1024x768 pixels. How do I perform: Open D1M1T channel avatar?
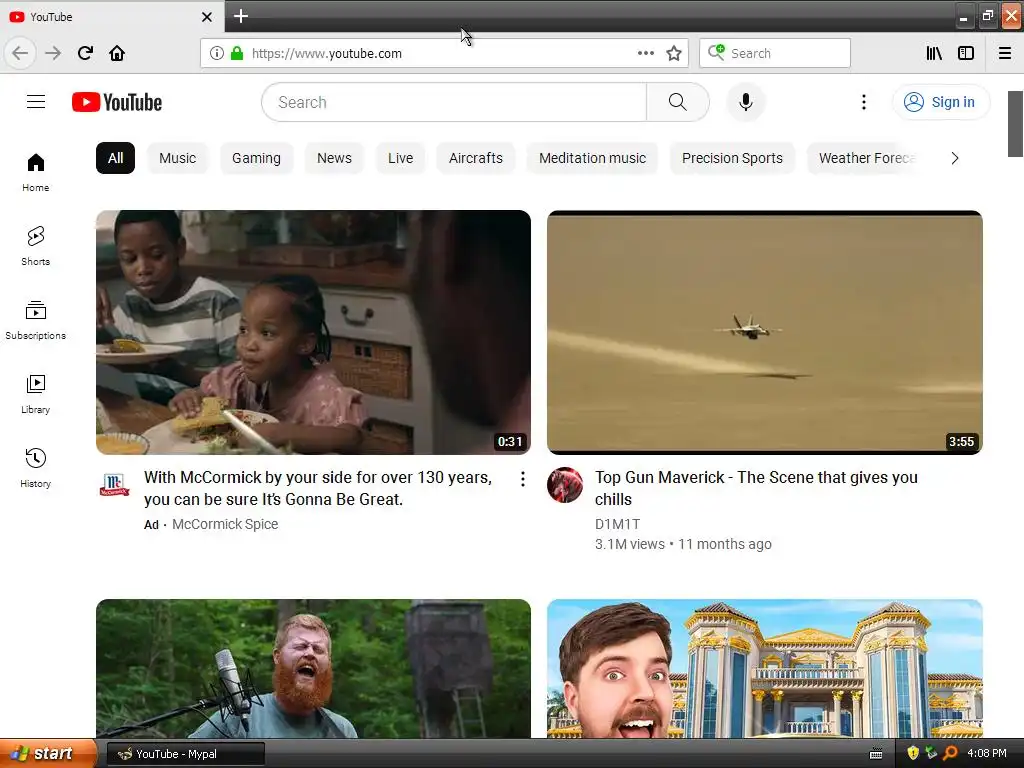click(565, 485)
